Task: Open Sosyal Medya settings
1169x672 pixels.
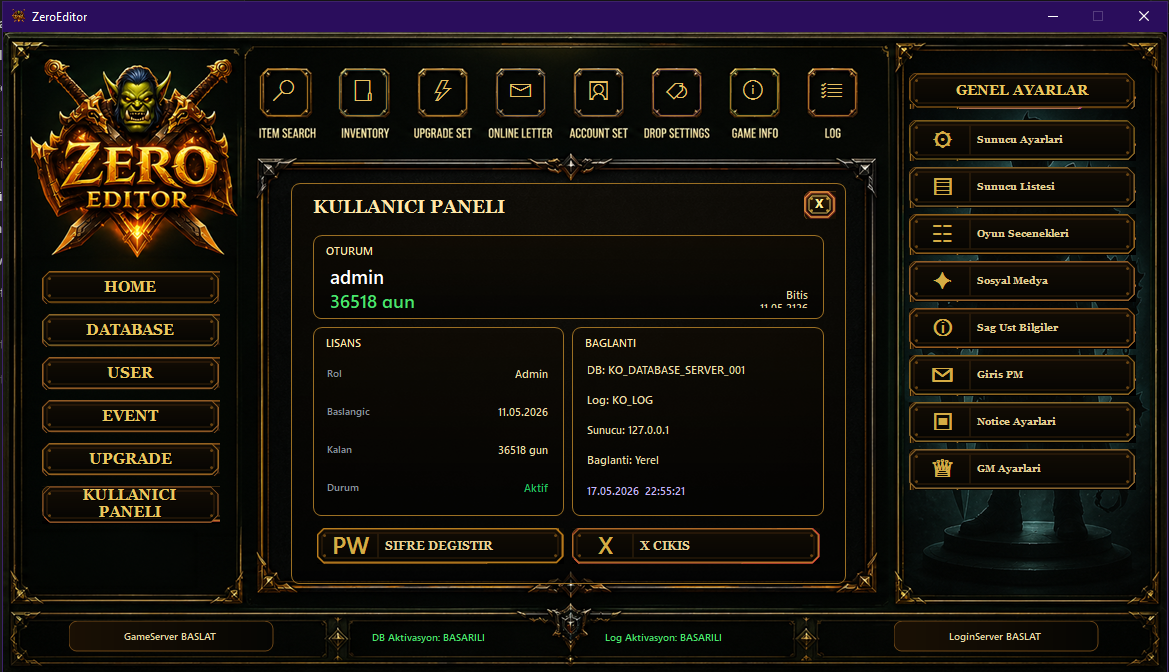Action: pyautogui.click(x=1021, y=281)
